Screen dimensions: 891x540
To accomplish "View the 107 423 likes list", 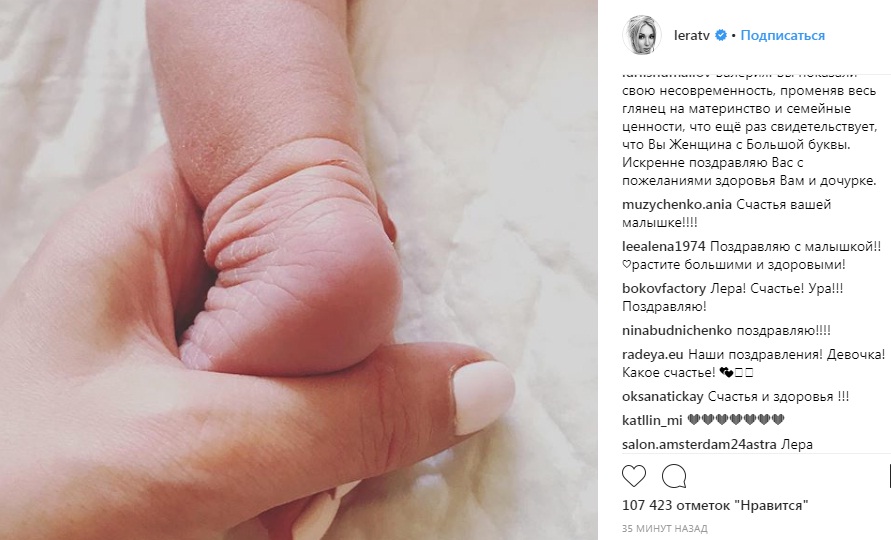I will 715,505.
